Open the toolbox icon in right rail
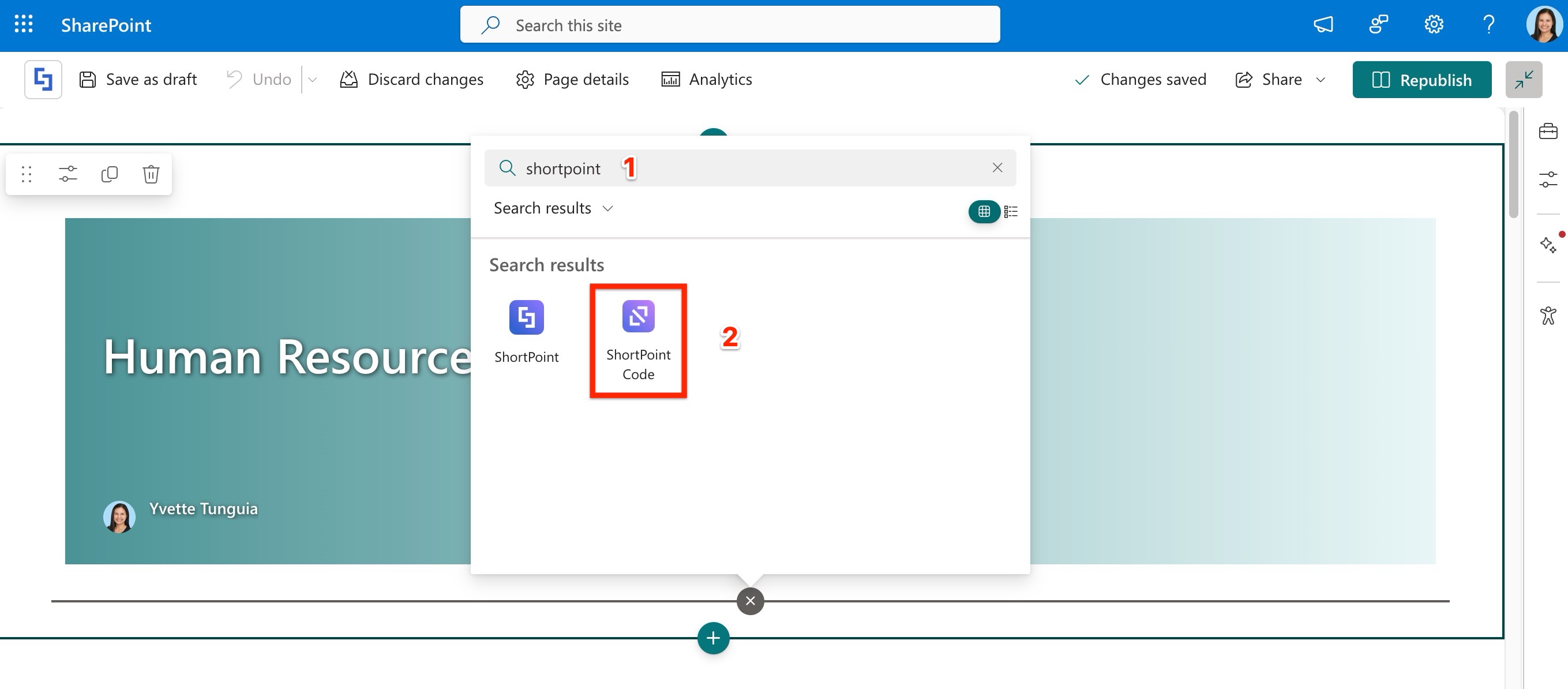 (1547, 131)
